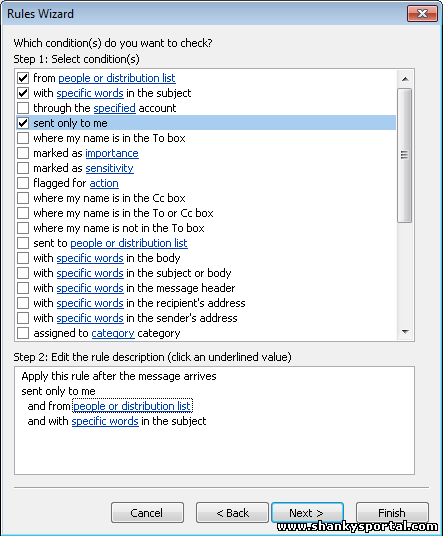Image resolution: width=443 pixels, height=536 pixels.
Task: Open the 'importance' link in marked as importance
Action: point(112,153)
